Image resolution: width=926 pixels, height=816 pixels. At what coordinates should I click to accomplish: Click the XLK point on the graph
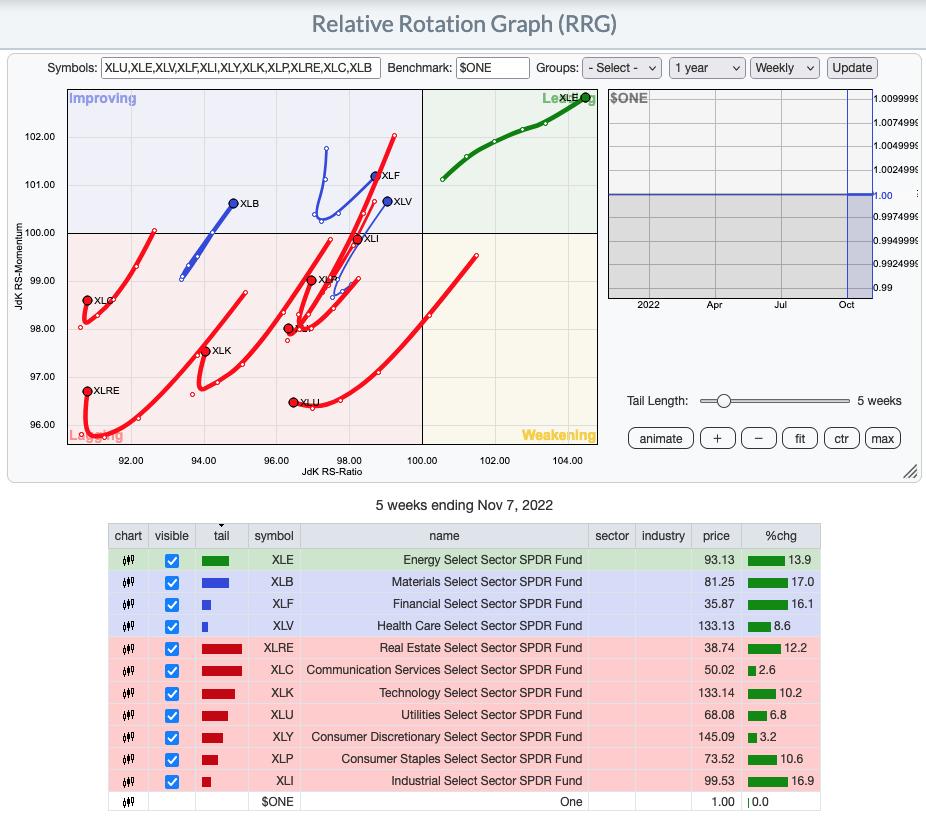[x=206, y=351]
